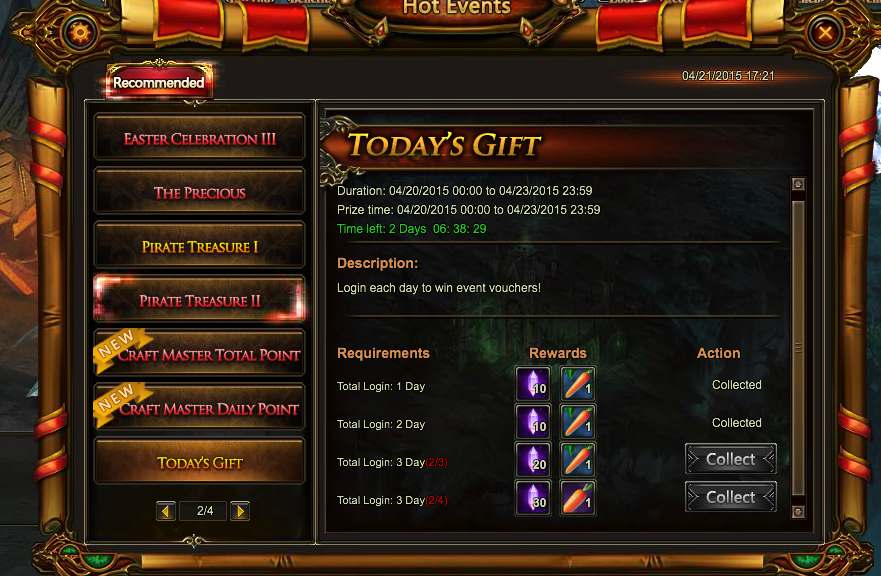
Task: Go to the next event list page
Action: 240,511
